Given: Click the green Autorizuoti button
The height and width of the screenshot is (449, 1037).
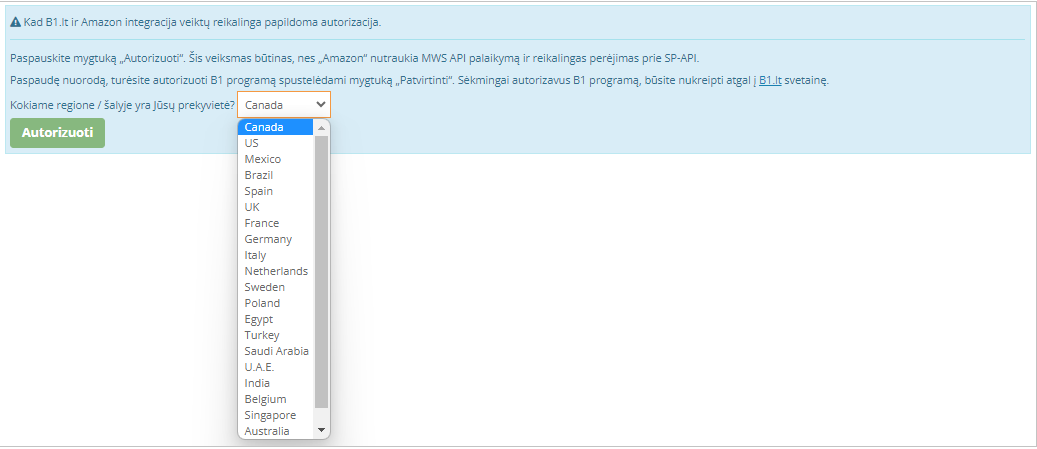Looking at the screenshot, I should click(57, 133).
